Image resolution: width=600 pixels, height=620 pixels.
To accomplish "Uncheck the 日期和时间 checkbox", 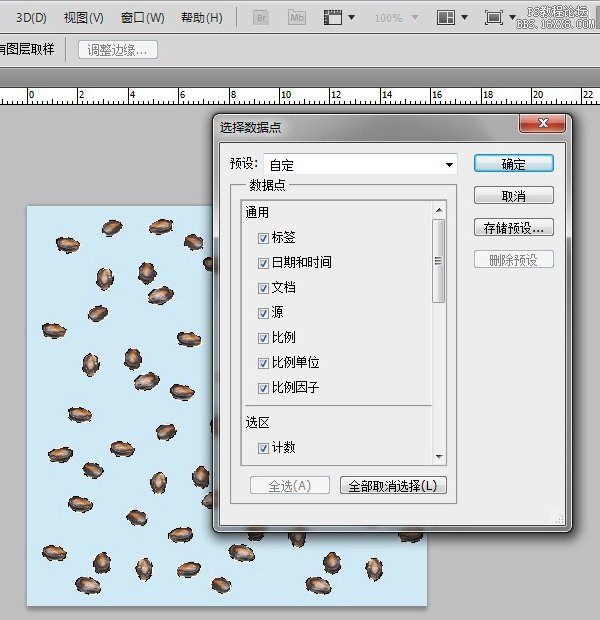I will pos(263,263).
